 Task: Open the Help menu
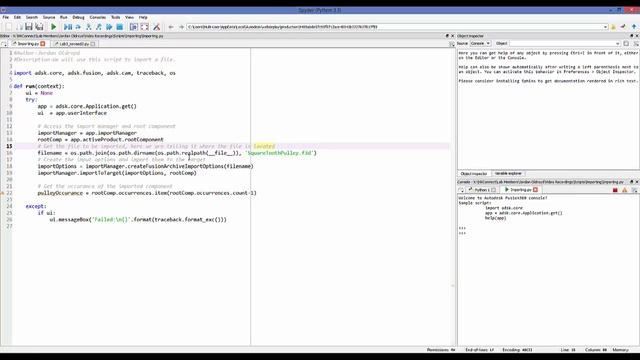(143, 18)
